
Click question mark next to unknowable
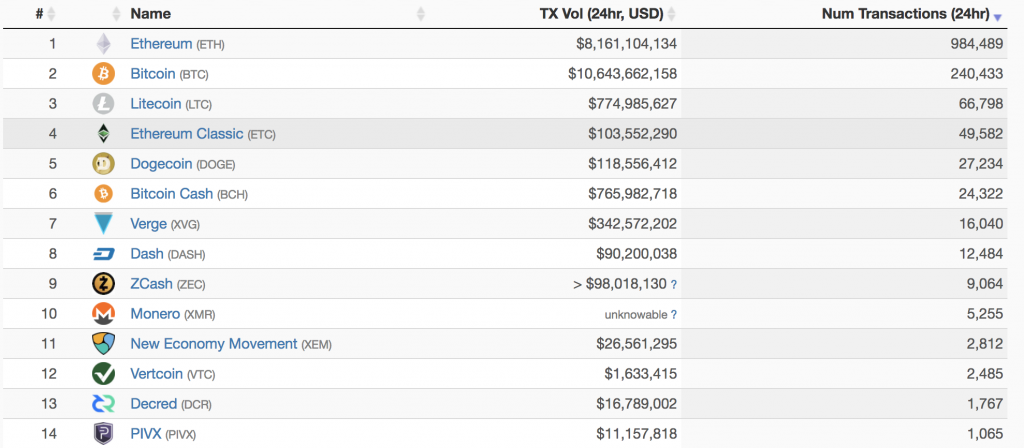pyautogui.click(x=673, y=314)
